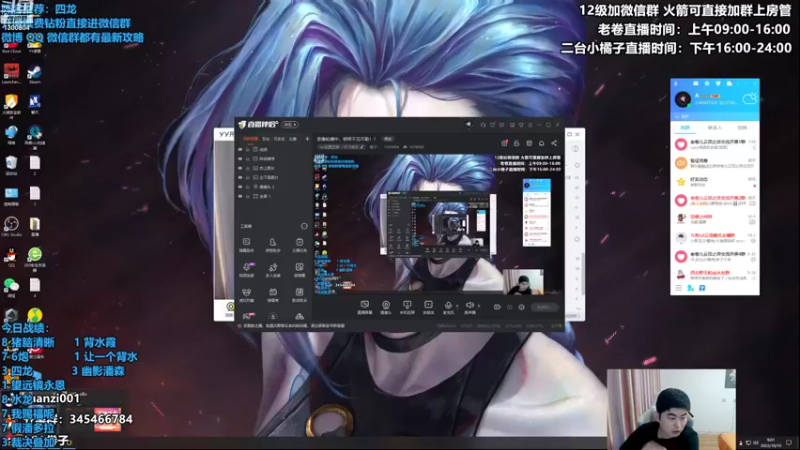Hide the 全屏 1 fullscreen source
800x450 pixels.
click(x=240, y=196)
